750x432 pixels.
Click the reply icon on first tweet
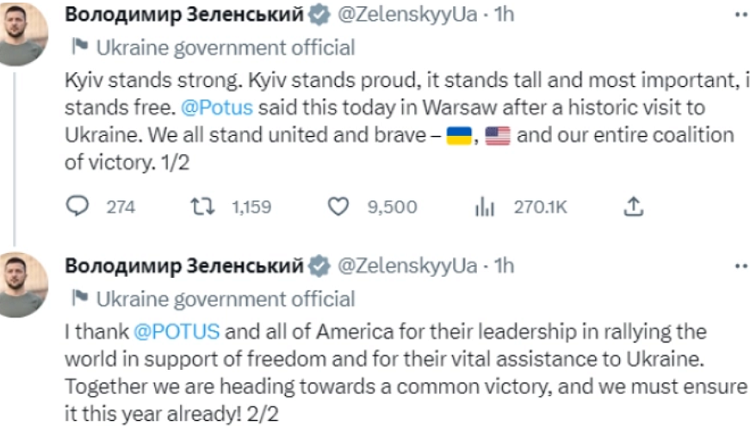(78, 207)
